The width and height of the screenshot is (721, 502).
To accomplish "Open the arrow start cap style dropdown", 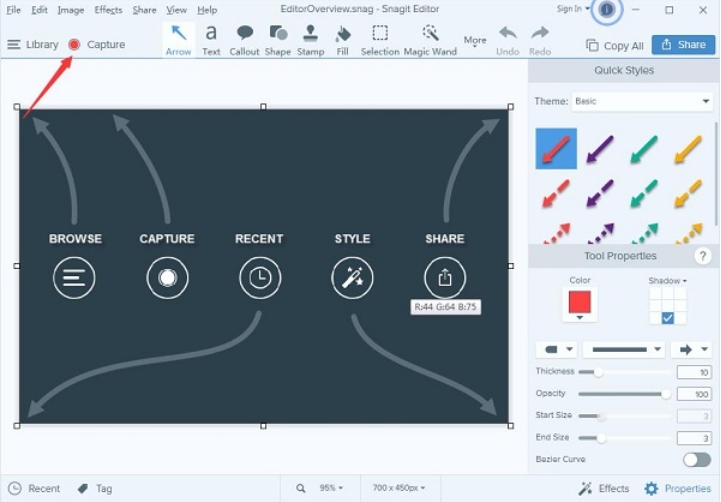I will pos(557,349).
